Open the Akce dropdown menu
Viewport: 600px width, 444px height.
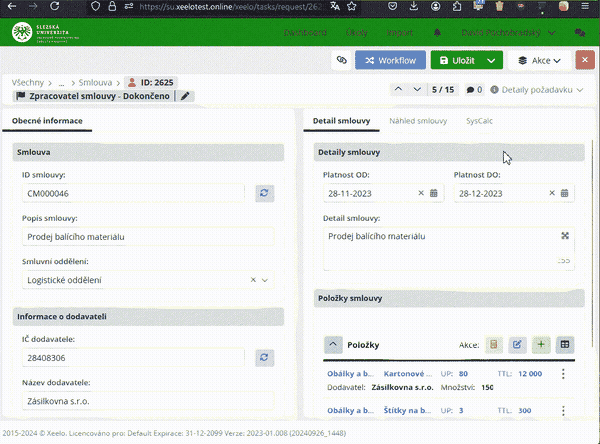540,60
